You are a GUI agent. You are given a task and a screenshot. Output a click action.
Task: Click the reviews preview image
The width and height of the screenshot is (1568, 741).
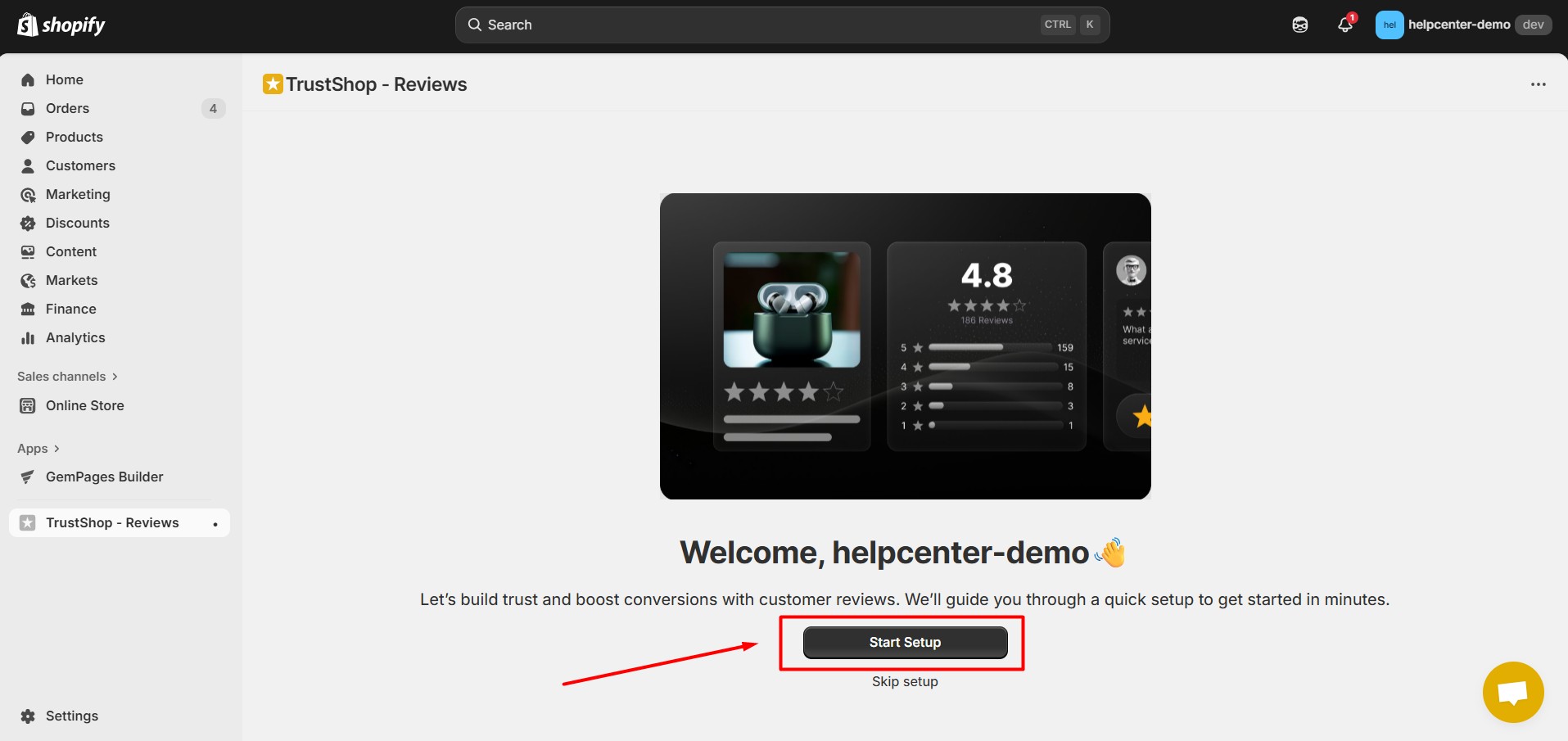tap(905, 346)
